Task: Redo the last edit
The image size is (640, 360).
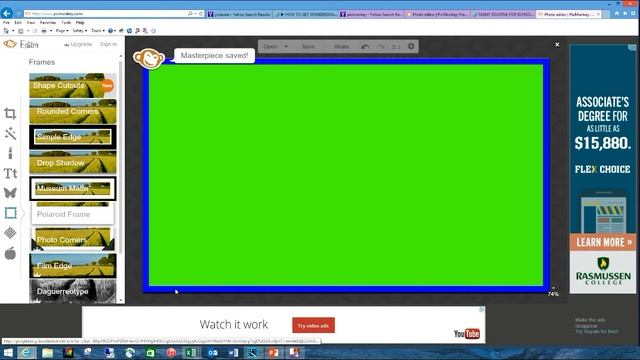Action: (x=380, y=47)
